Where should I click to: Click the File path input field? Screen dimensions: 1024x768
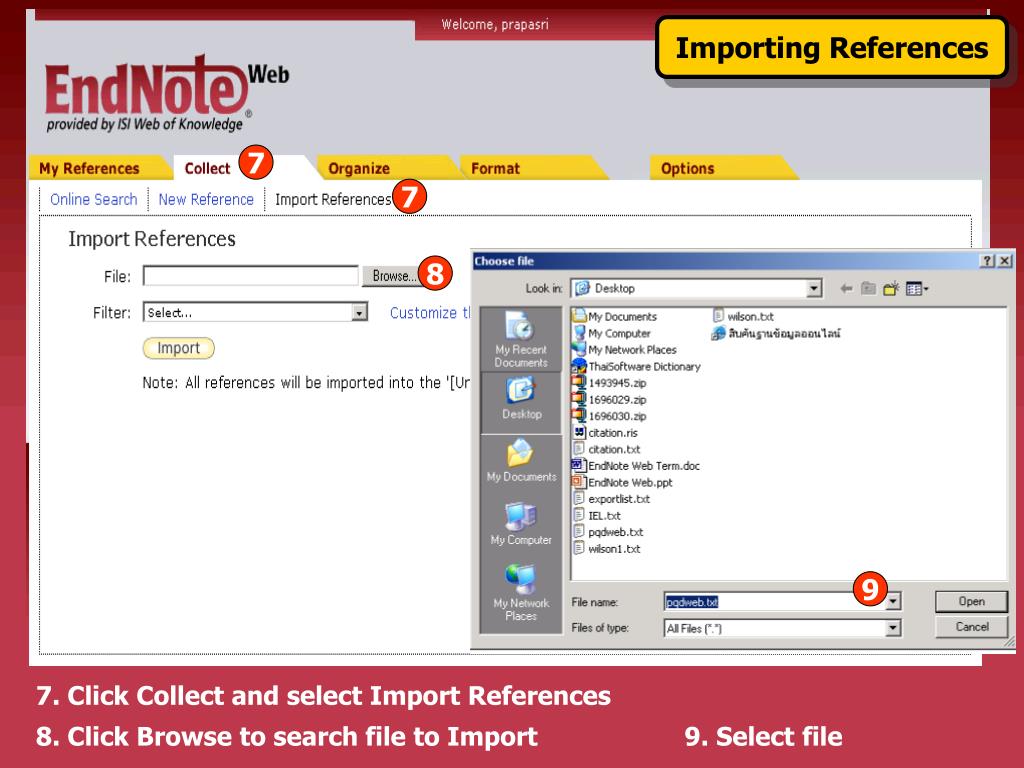pyautogui.click(x=251, y=276)
